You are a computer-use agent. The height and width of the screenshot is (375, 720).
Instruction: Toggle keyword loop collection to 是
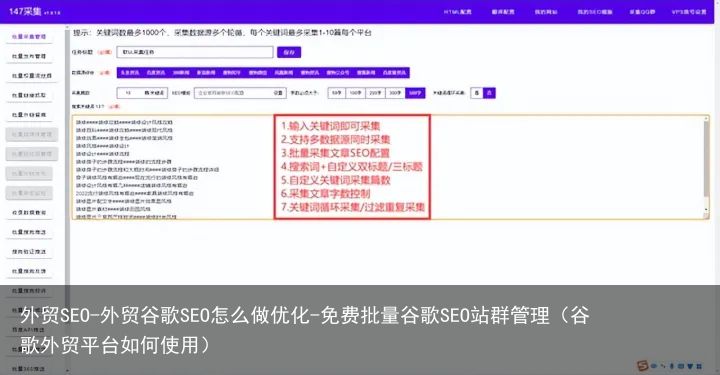click(489, 93)
